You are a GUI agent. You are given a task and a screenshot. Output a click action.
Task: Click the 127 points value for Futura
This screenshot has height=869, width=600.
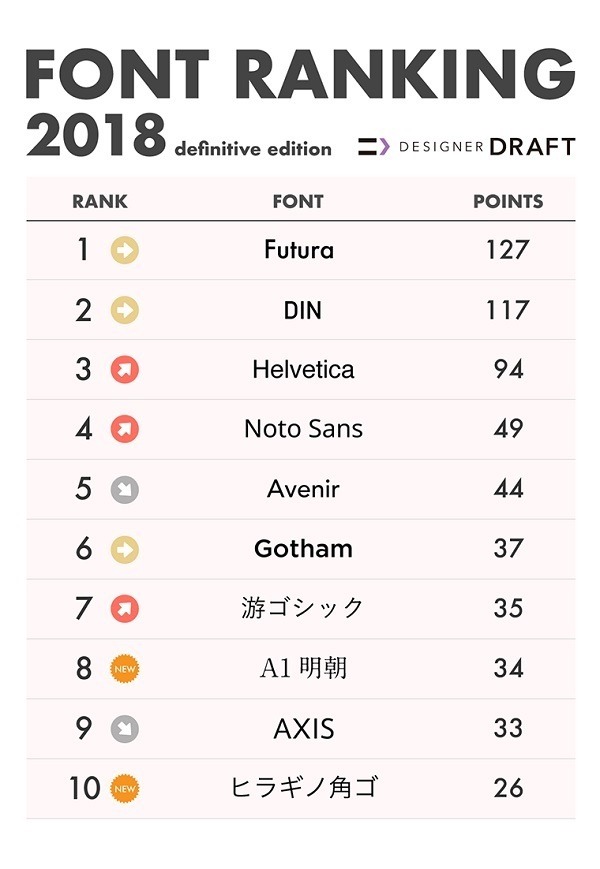(x=507, y=250)
